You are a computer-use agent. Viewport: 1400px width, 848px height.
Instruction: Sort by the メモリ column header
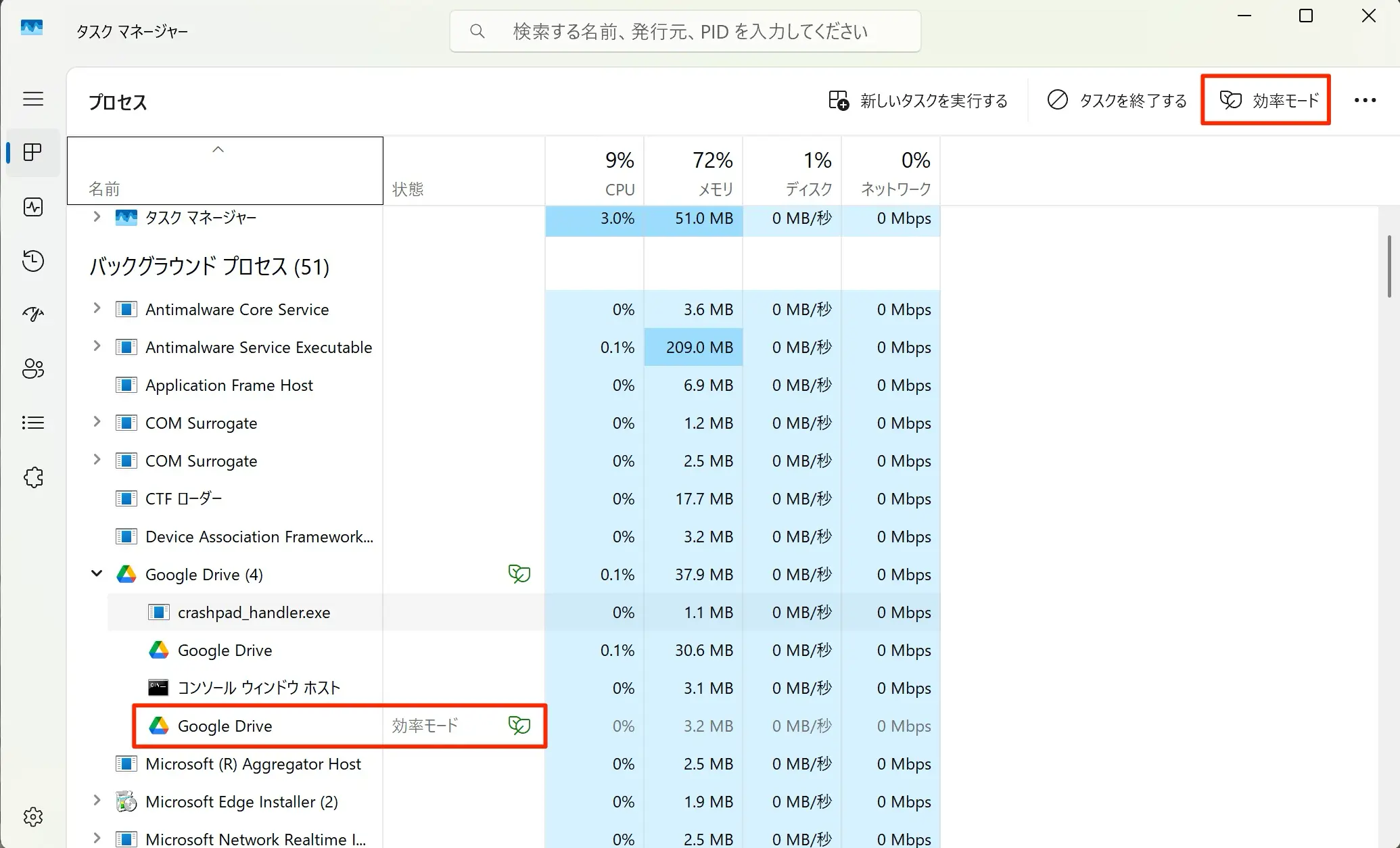[x=693, y=170]
